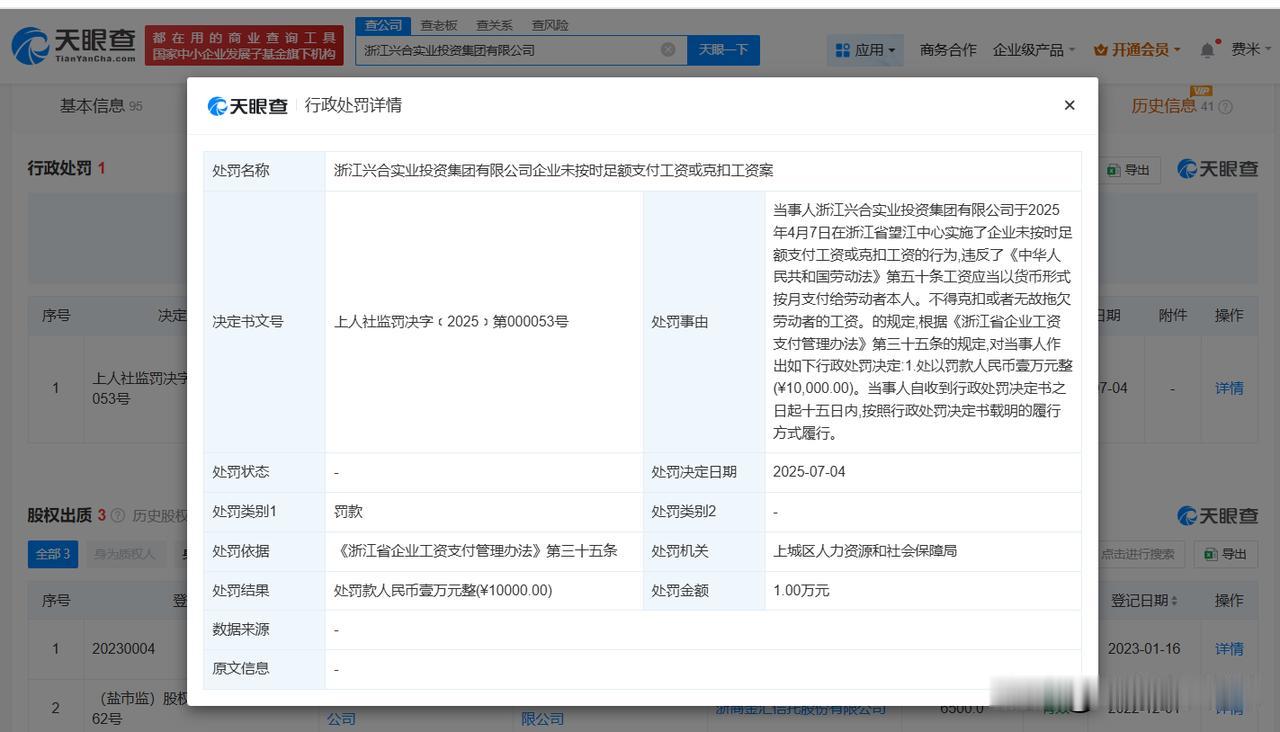Image resolution: width=1280 pixels, height=732 pixels.
Task: Export the 行政处罚 table via 导出
Action: [1128, 170]
